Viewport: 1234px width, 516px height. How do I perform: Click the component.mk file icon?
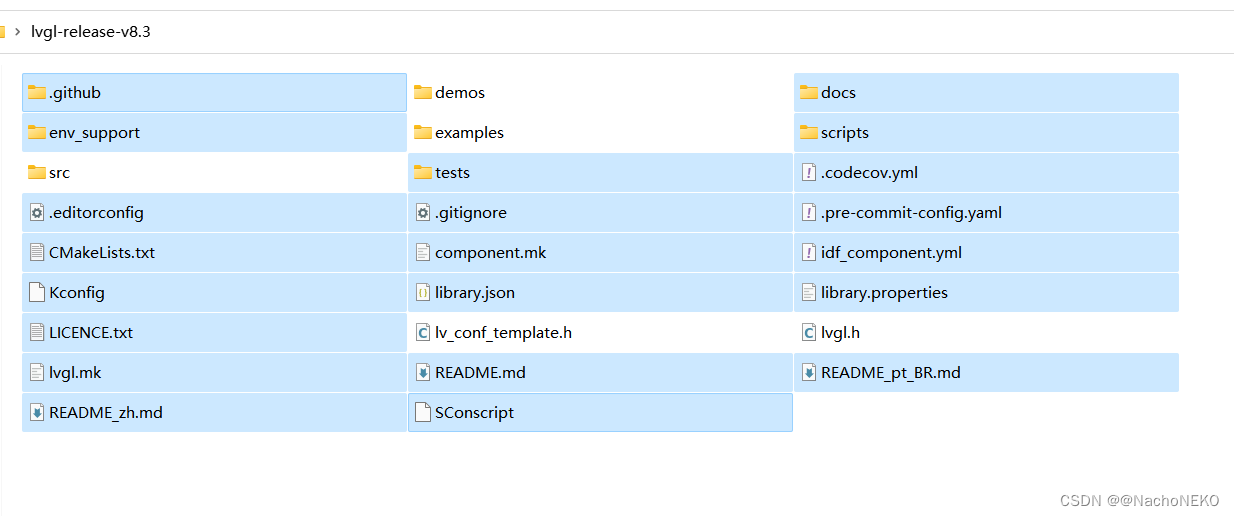coord(423,252)
